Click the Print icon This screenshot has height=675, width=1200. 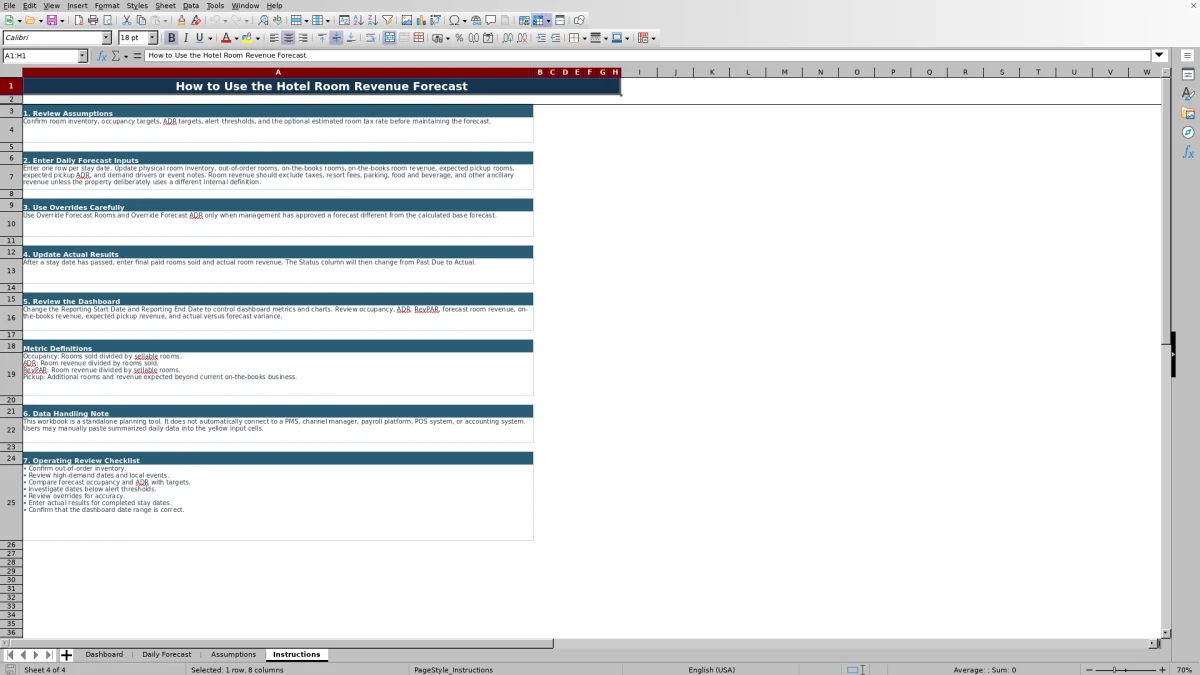tap(92, 20)
